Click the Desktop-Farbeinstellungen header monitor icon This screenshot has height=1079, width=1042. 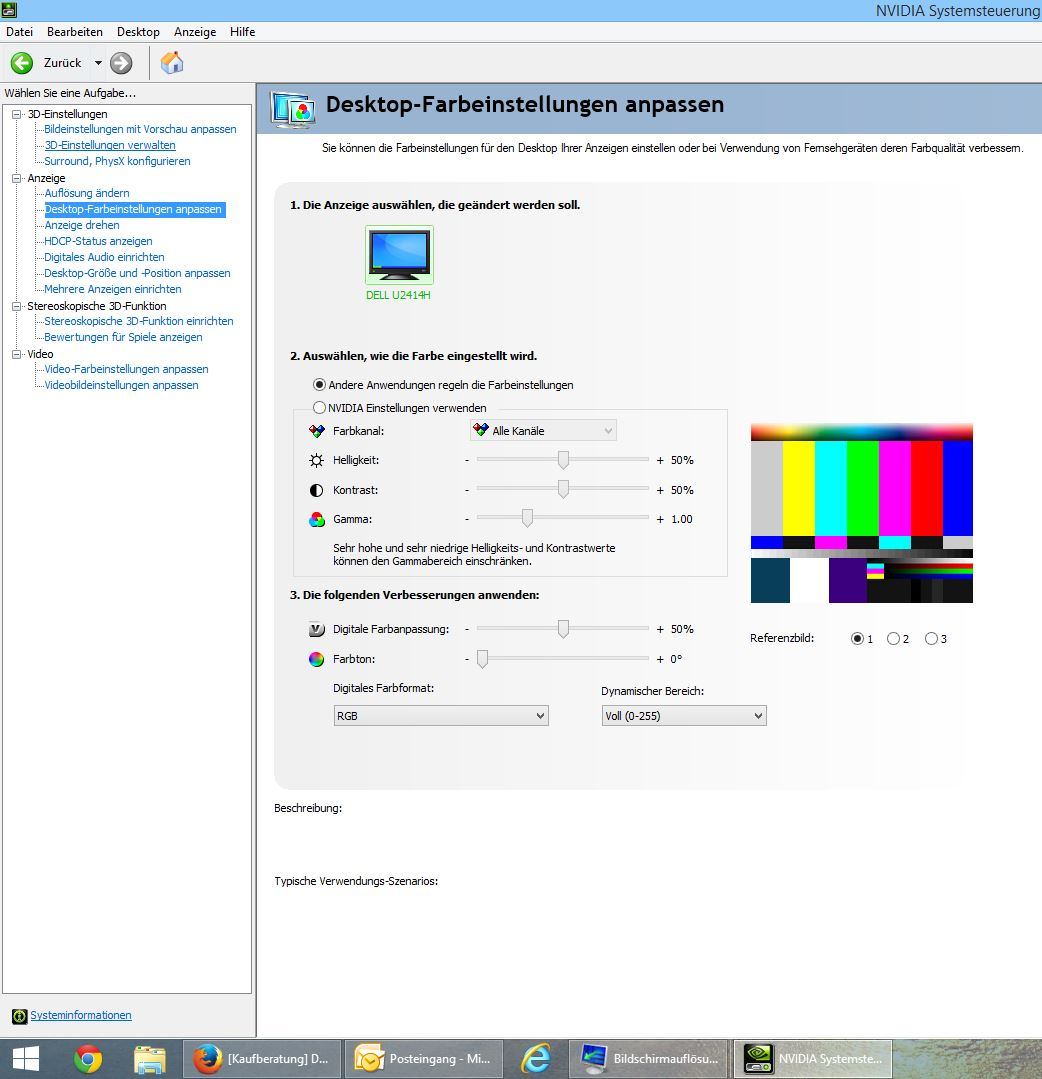pyautogui.click(x=294, y=109)
